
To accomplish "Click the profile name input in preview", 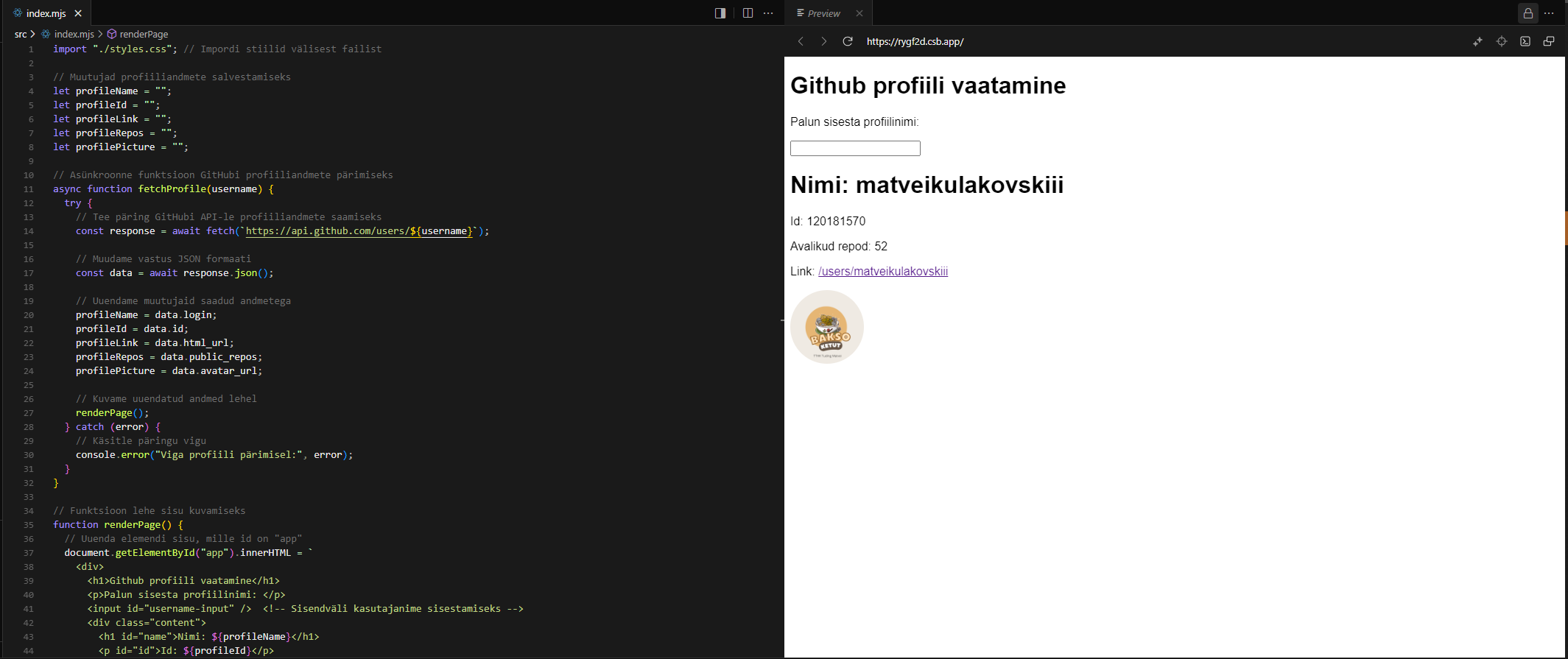I will 855,148.
